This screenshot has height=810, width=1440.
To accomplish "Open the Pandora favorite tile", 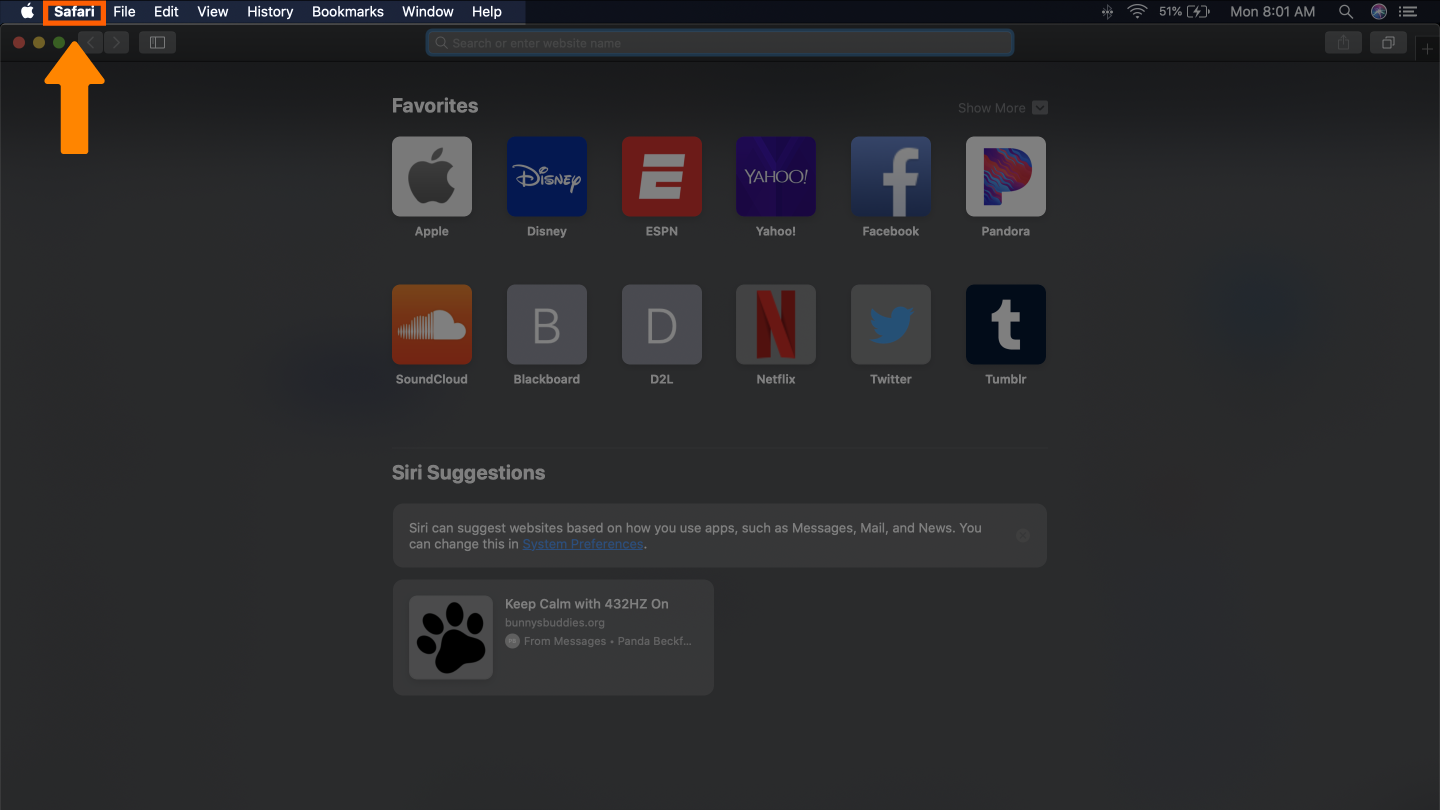I will pyautogui.click(x=1006, y=177).
